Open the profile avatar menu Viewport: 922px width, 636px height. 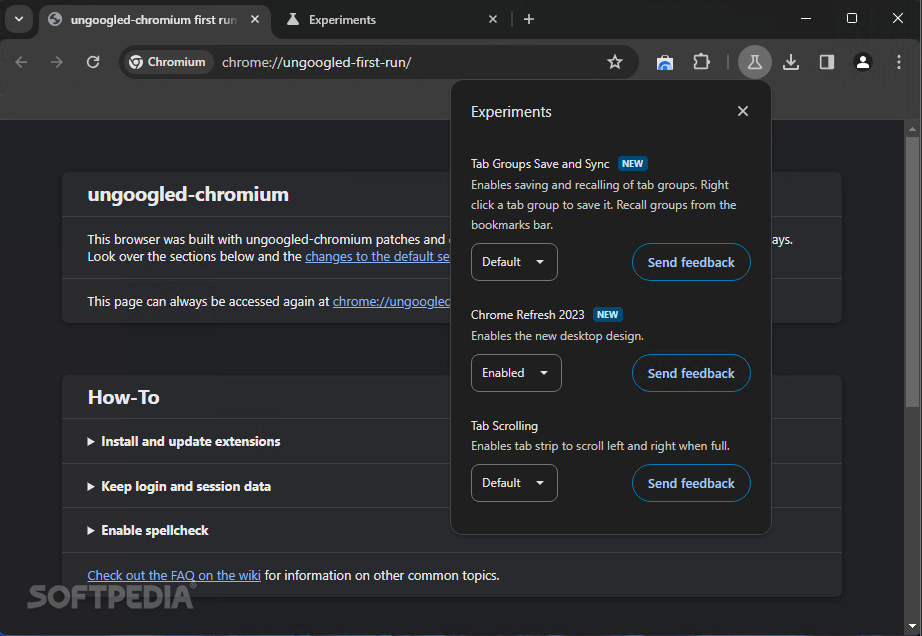863,62
